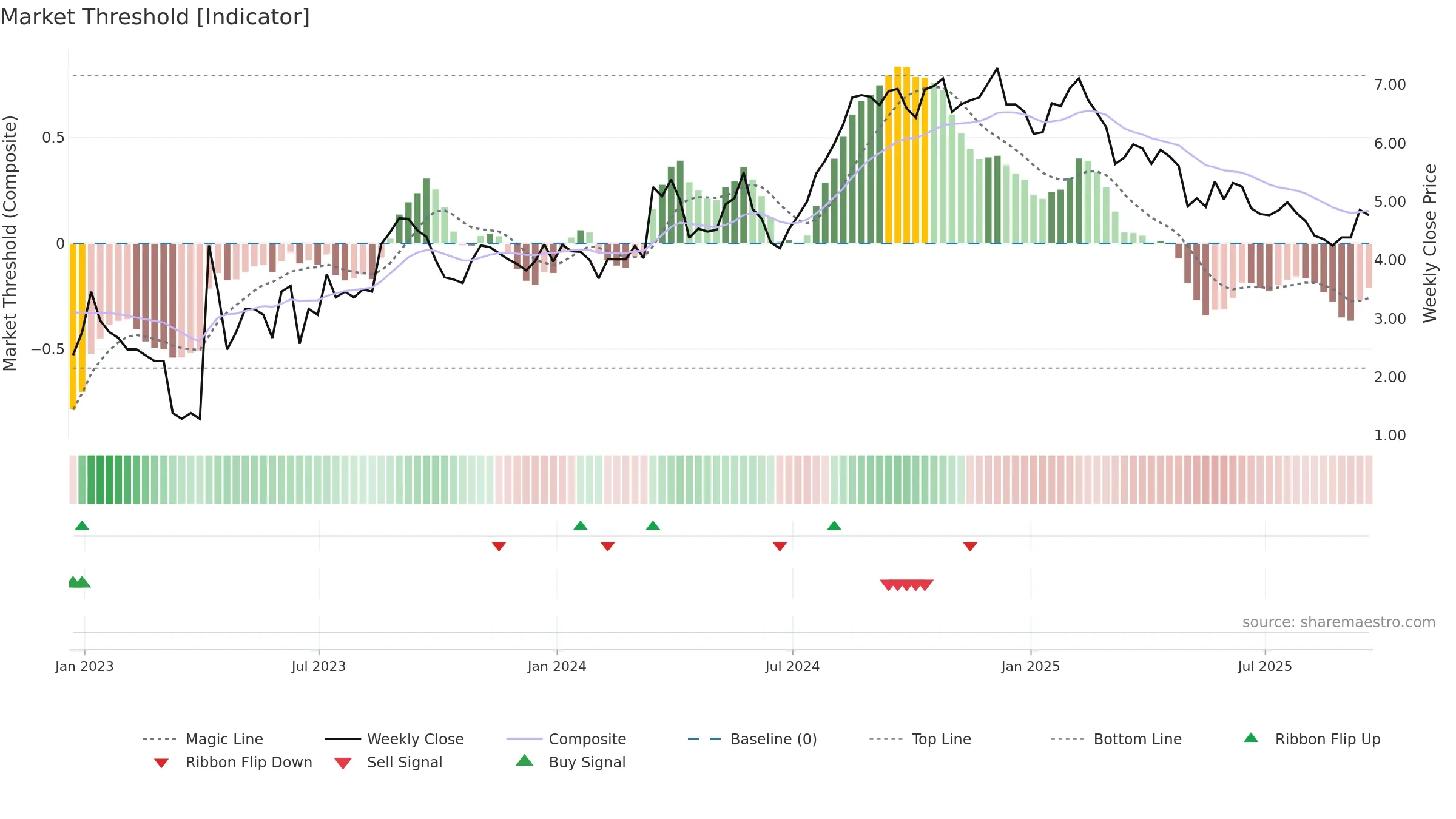The height and width of the screenshot is (819, 1456).
Task: Click the 4.00 price axis label
Action: click(1390, 260)
